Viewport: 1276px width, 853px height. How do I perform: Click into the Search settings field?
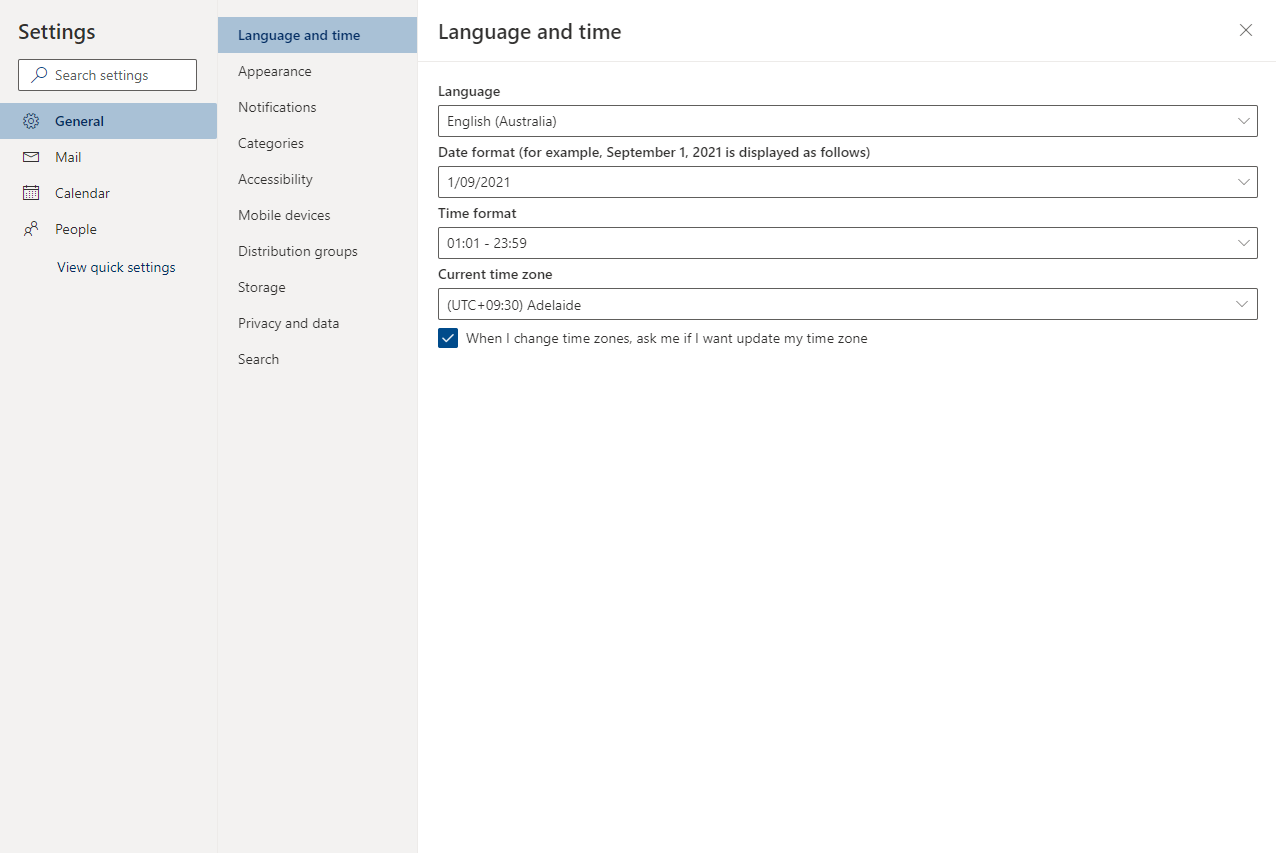[x=107, y=75]
